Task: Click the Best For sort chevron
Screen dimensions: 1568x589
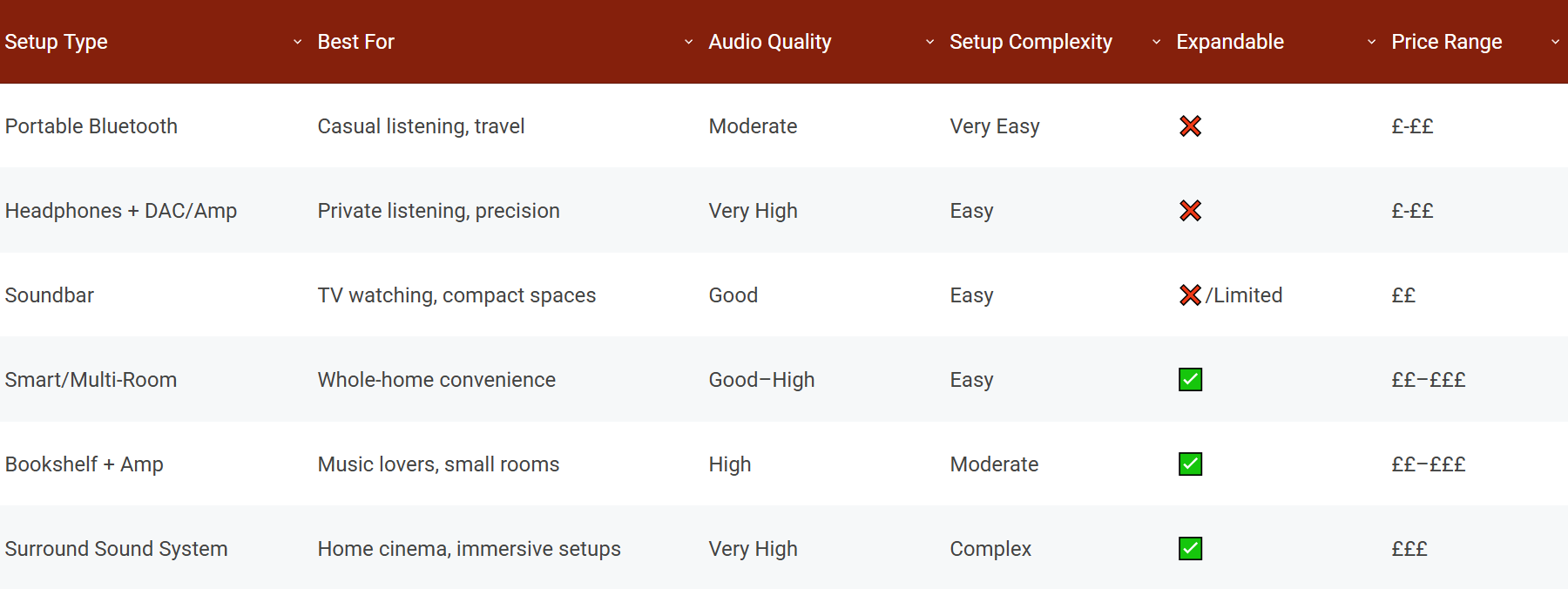Action: (x=688, y=41)
